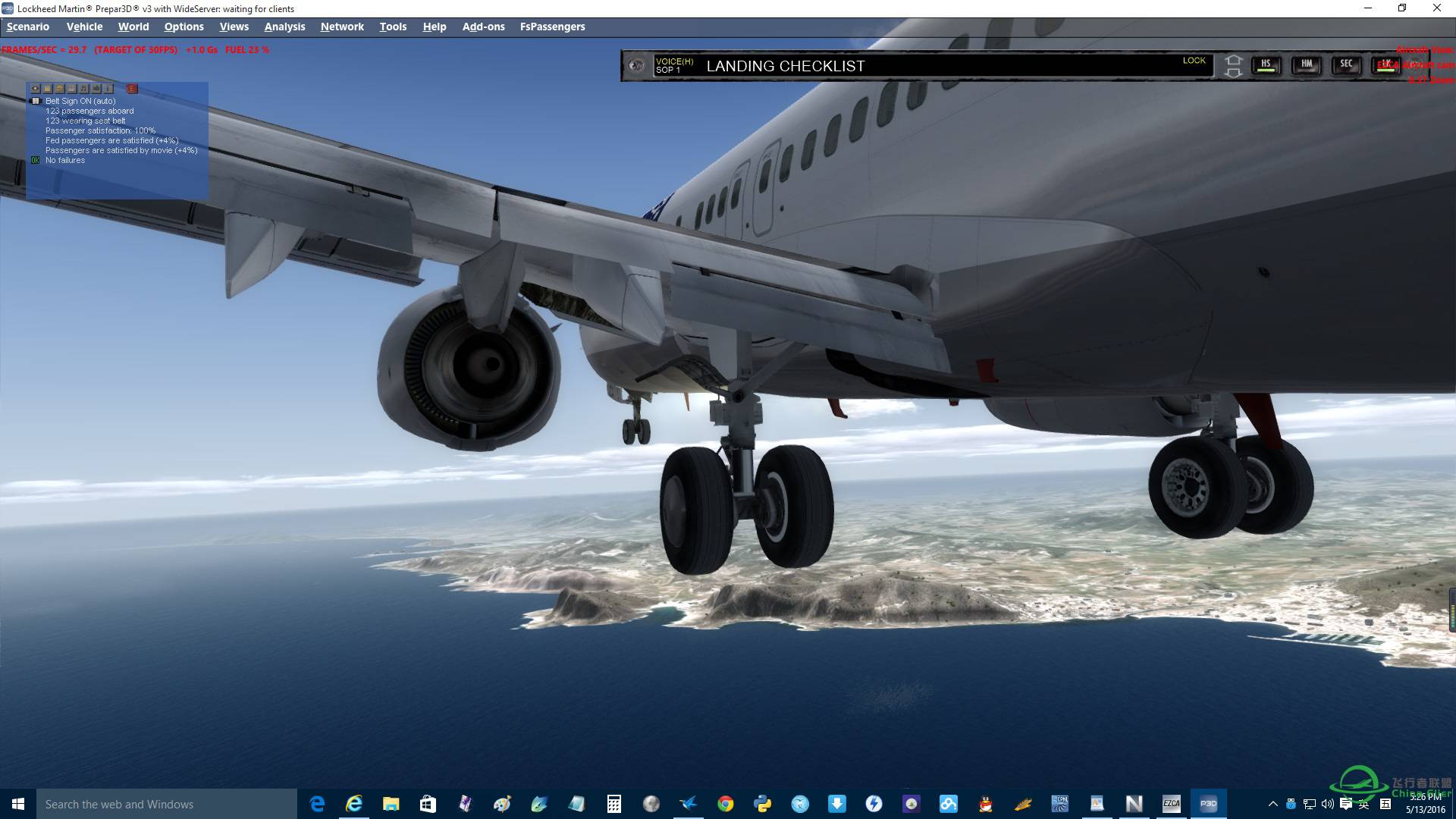Open Internet Explorer from taskbar

(x=354, y=804)
